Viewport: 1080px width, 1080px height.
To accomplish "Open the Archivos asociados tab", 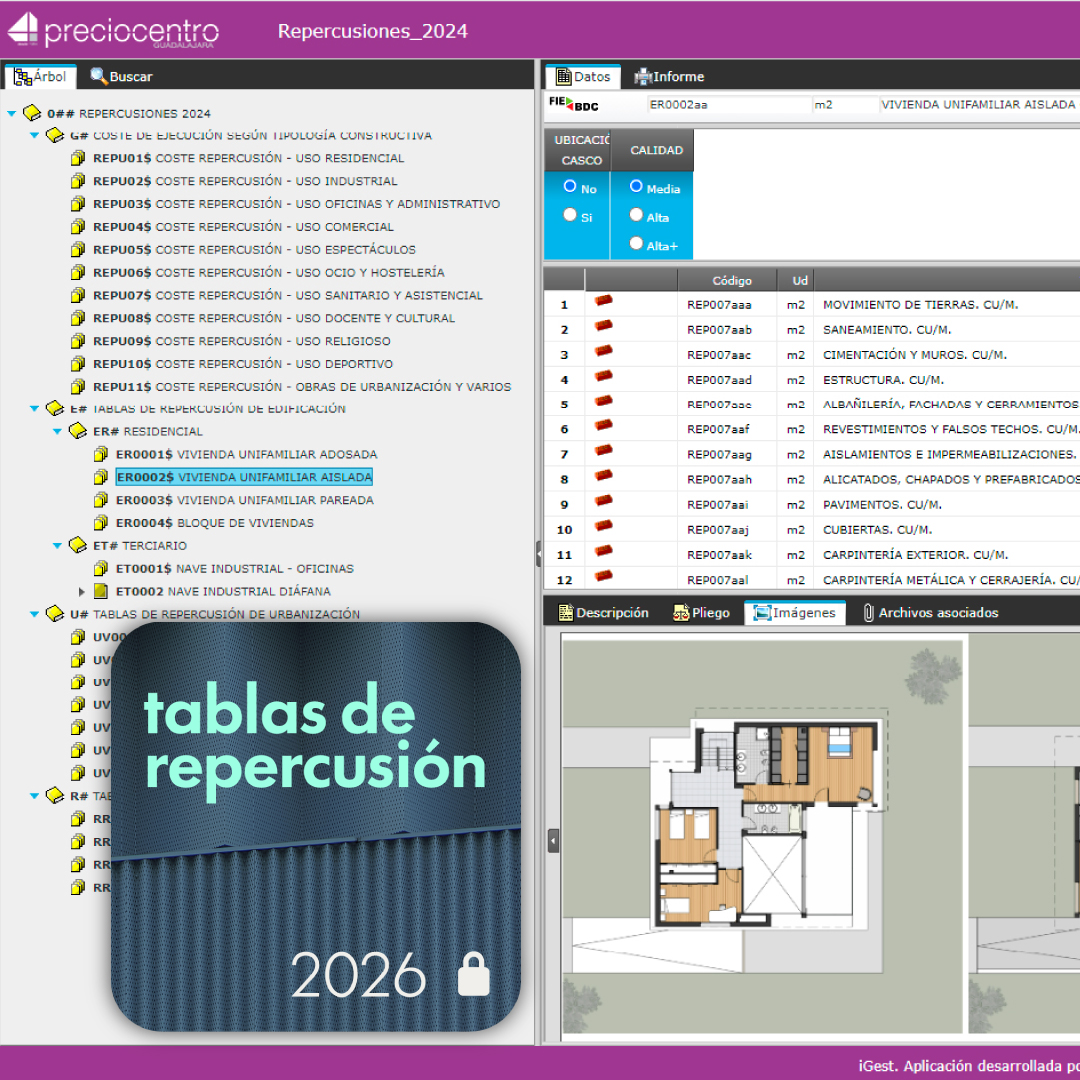I will pos(931,612).
